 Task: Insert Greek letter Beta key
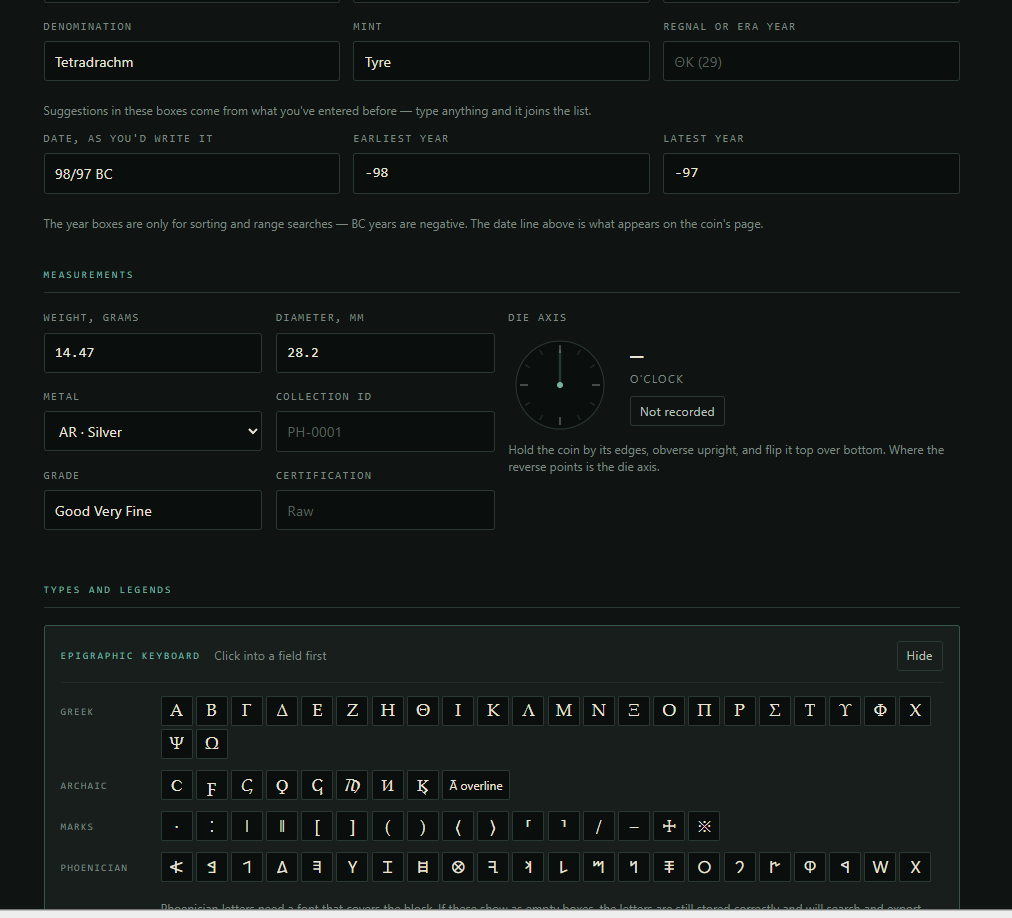pyautogui.click(x=211, y=711)
